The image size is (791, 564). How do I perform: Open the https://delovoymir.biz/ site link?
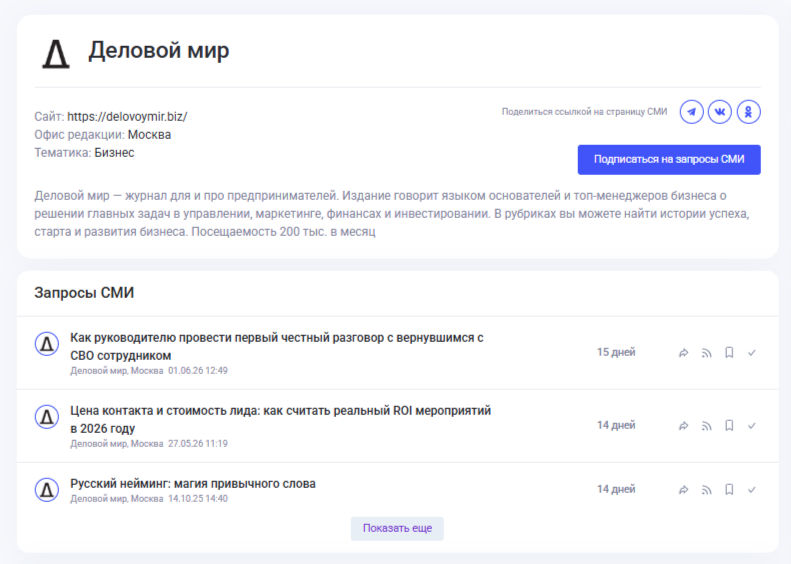pyautogui.click(x=127, y=117)
